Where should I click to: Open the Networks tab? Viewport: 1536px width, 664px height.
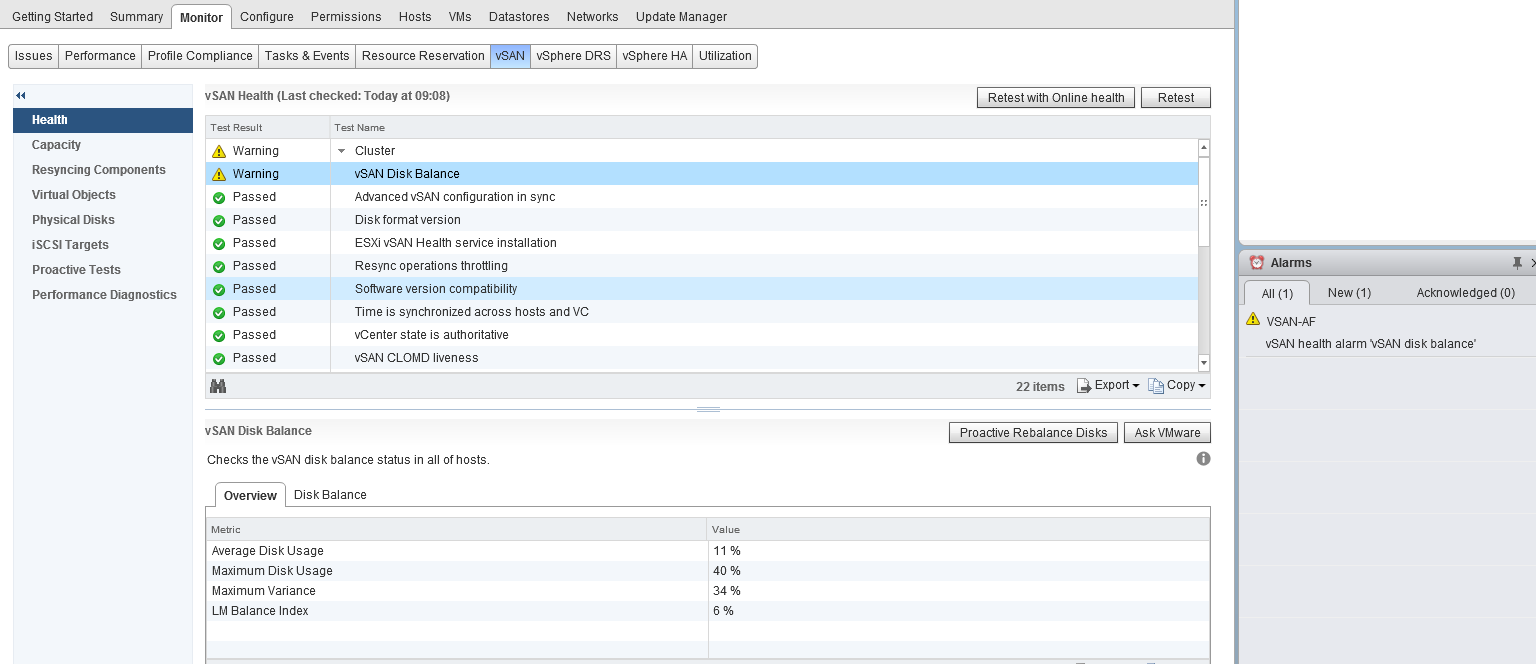pyautogui.click(x=592, y=17)
